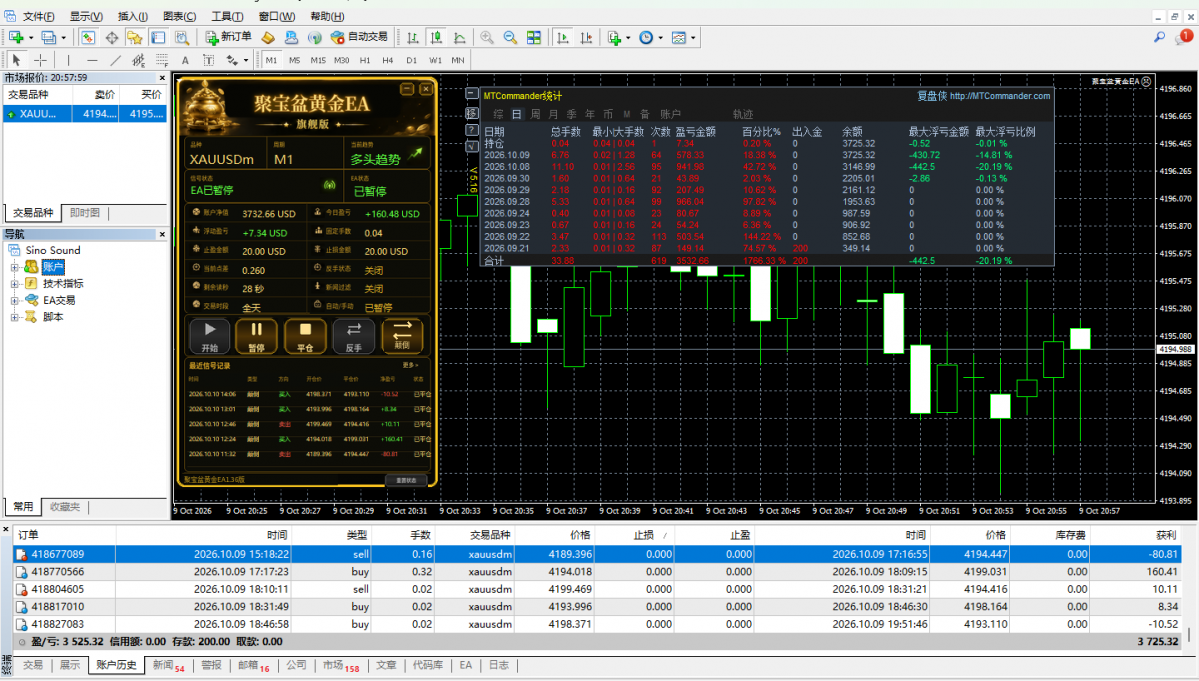Switch chart to H1 timeframe
Viewport: 1199px width, 681px height.
[365, 60]
